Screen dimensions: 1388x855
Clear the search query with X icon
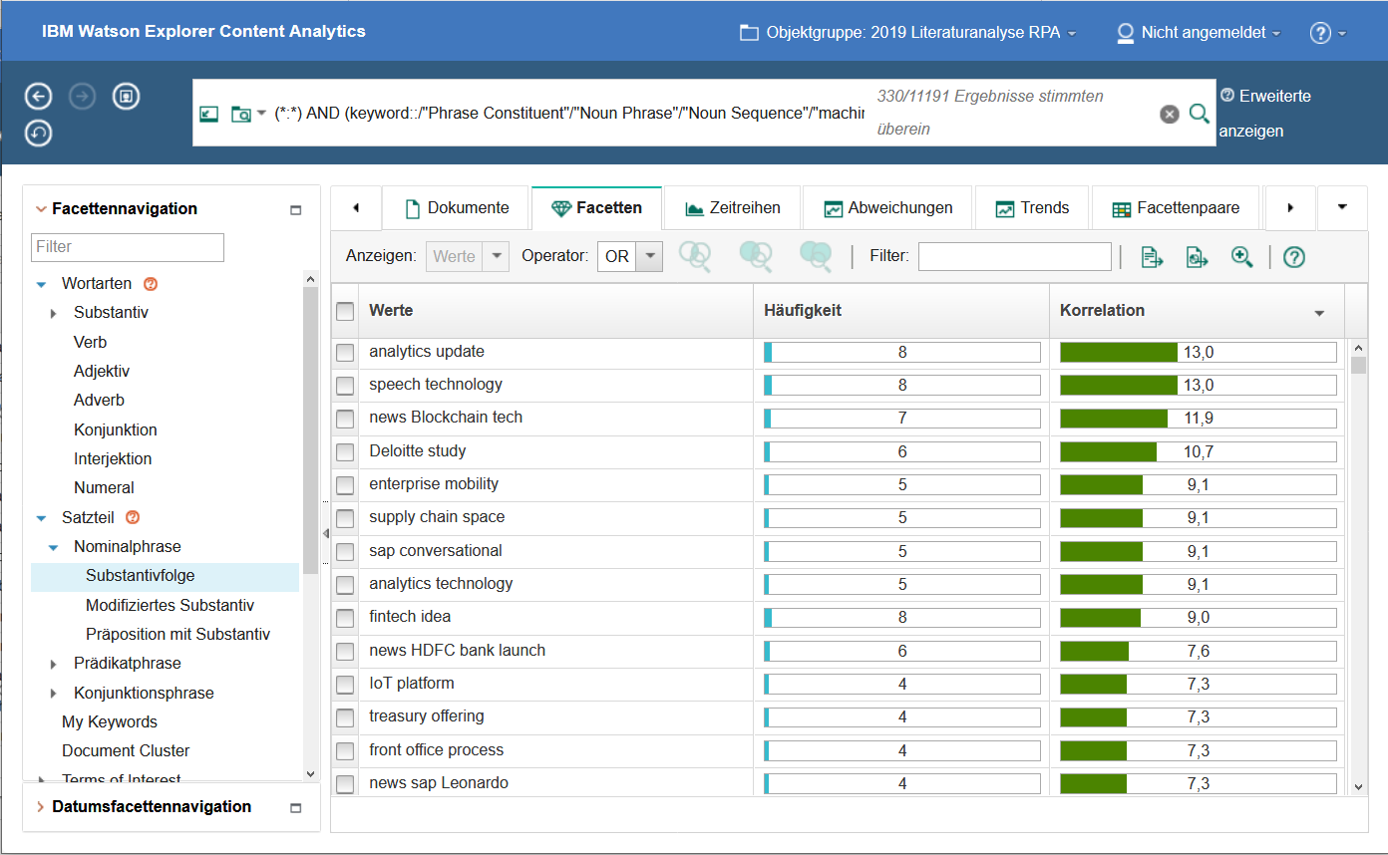(x=1169, y=114)
